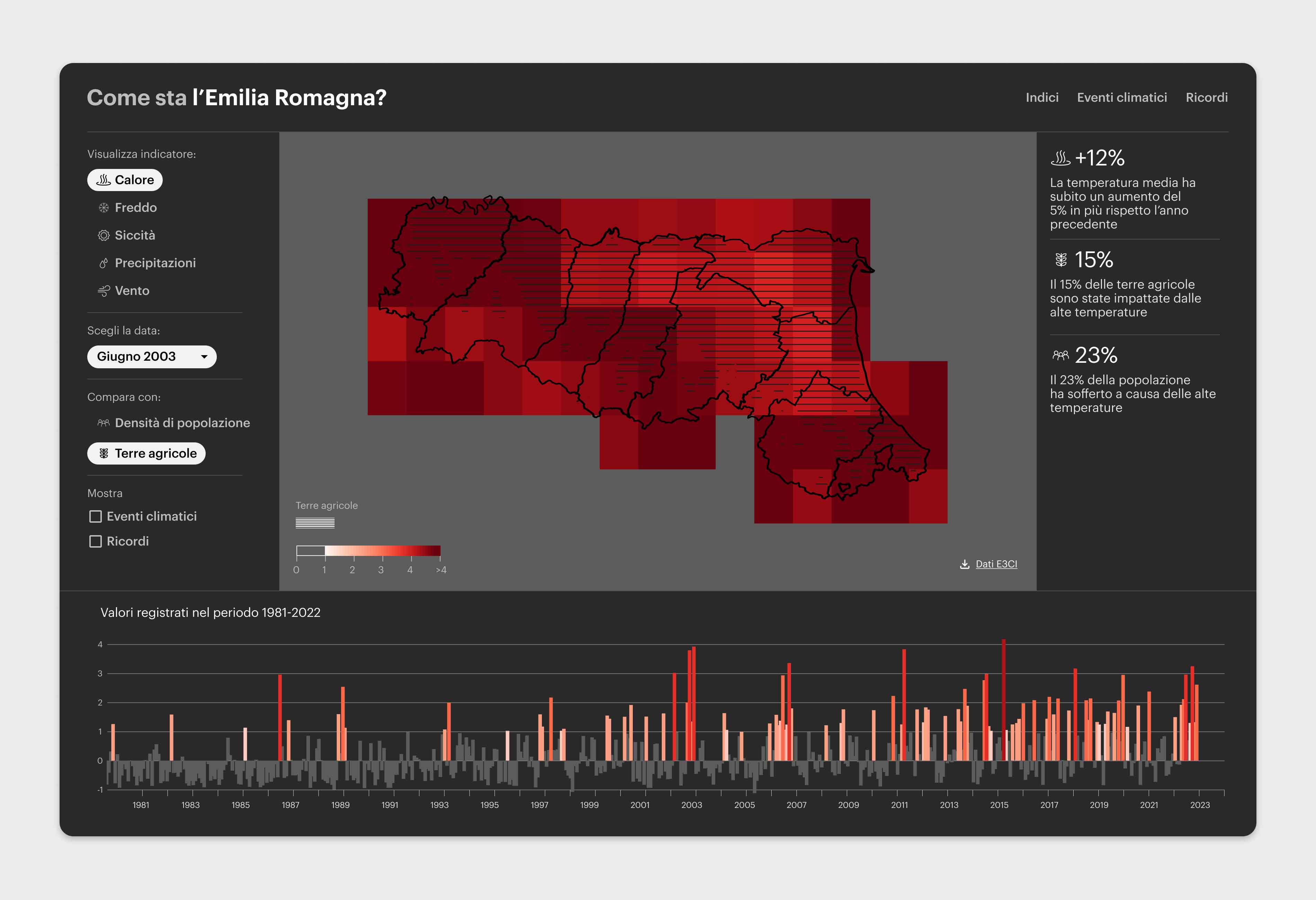This screenshot has width=1316, height=900.
Task: Toggle off the Terre agricole comparison
Action: click(x=146, y=453)
